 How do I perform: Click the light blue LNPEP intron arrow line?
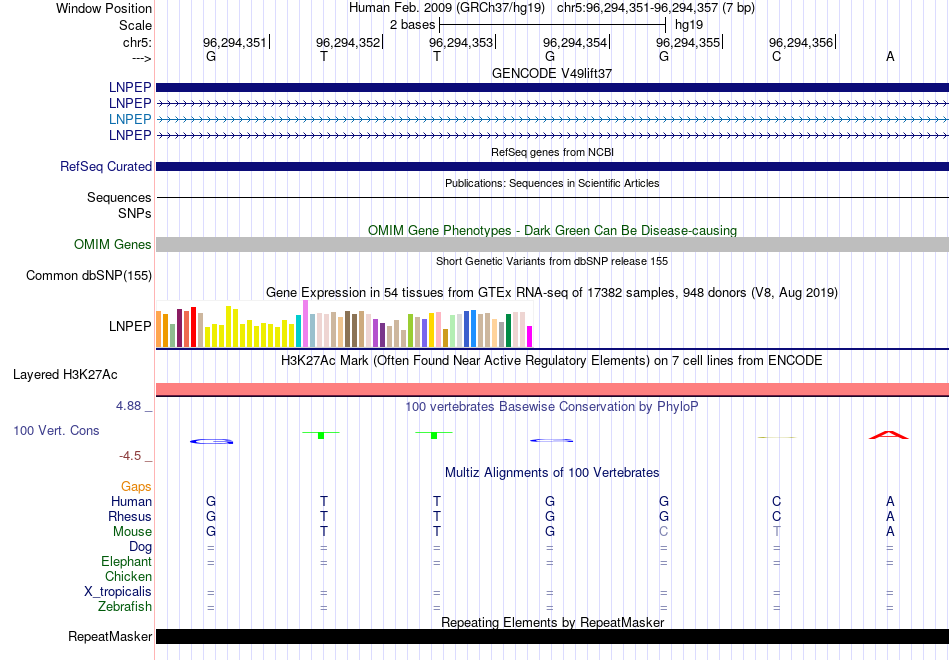[552, 119]
